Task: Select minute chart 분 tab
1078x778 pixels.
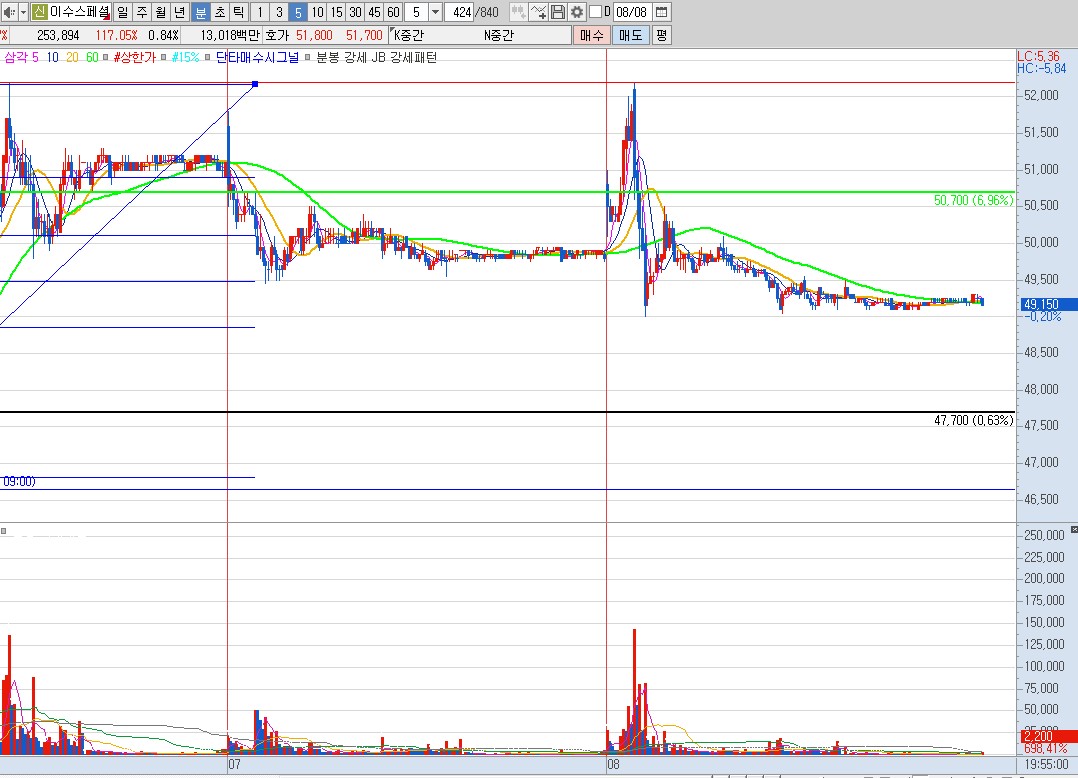Action: 201,12
